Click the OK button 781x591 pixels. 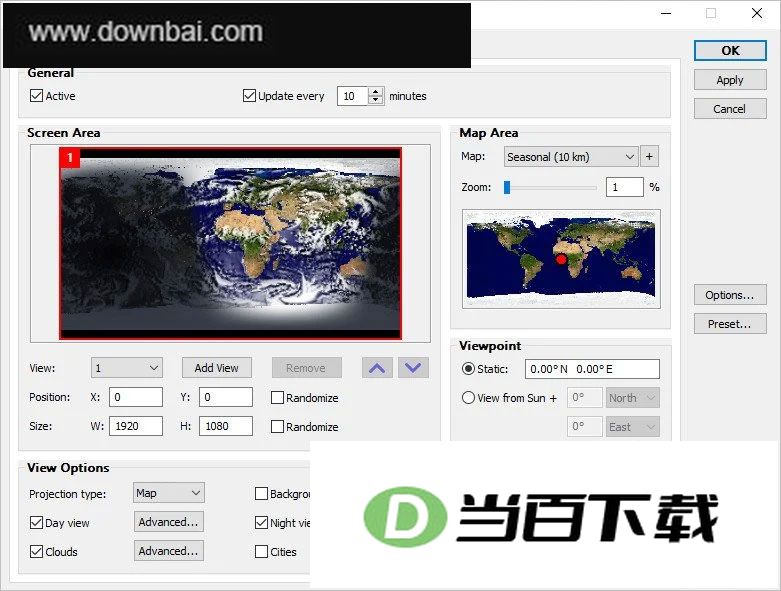coord(730,51)
